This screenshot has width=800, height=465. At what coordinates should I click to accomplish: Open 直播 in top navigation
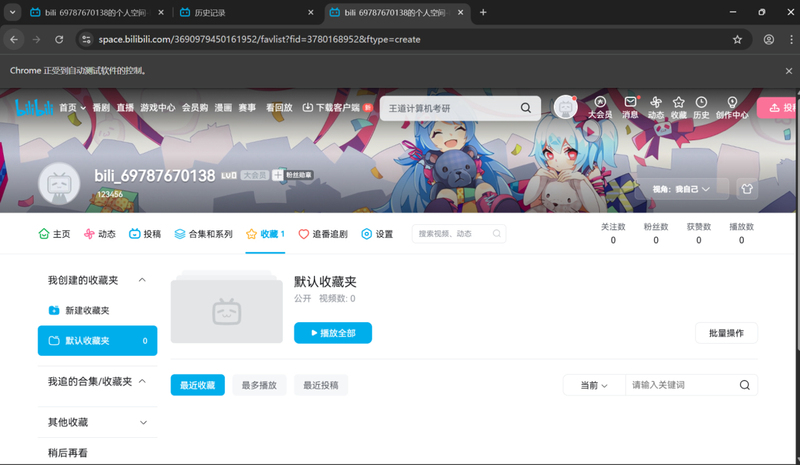125,108
